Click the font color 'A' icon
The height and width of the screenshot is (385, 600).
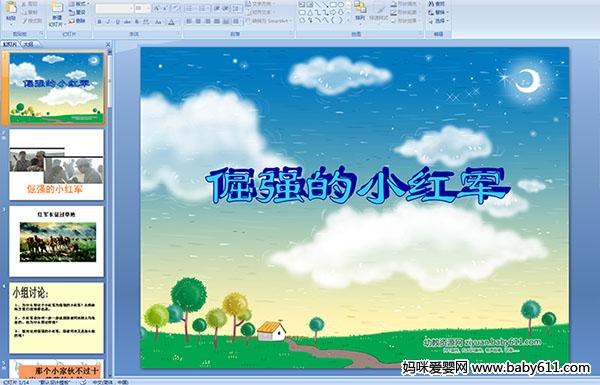171,22
